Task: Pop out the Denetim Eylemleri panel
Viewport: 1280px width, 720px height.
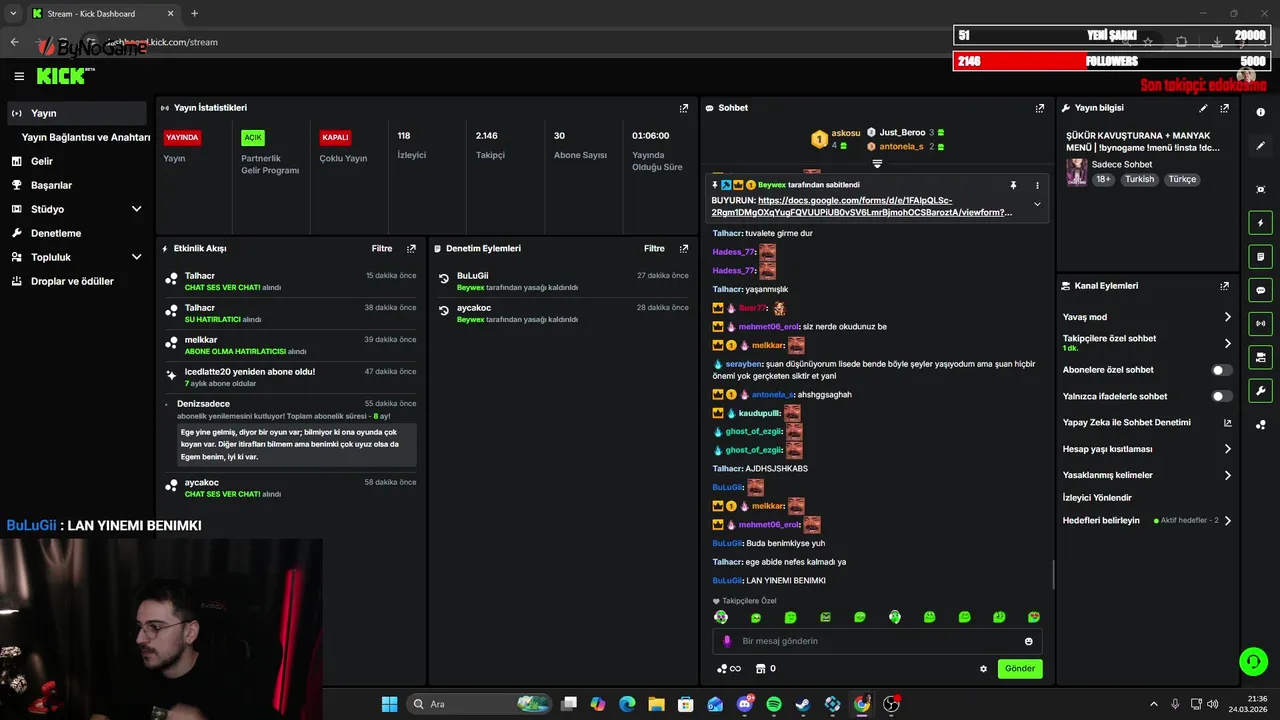Action: point(684,249)
